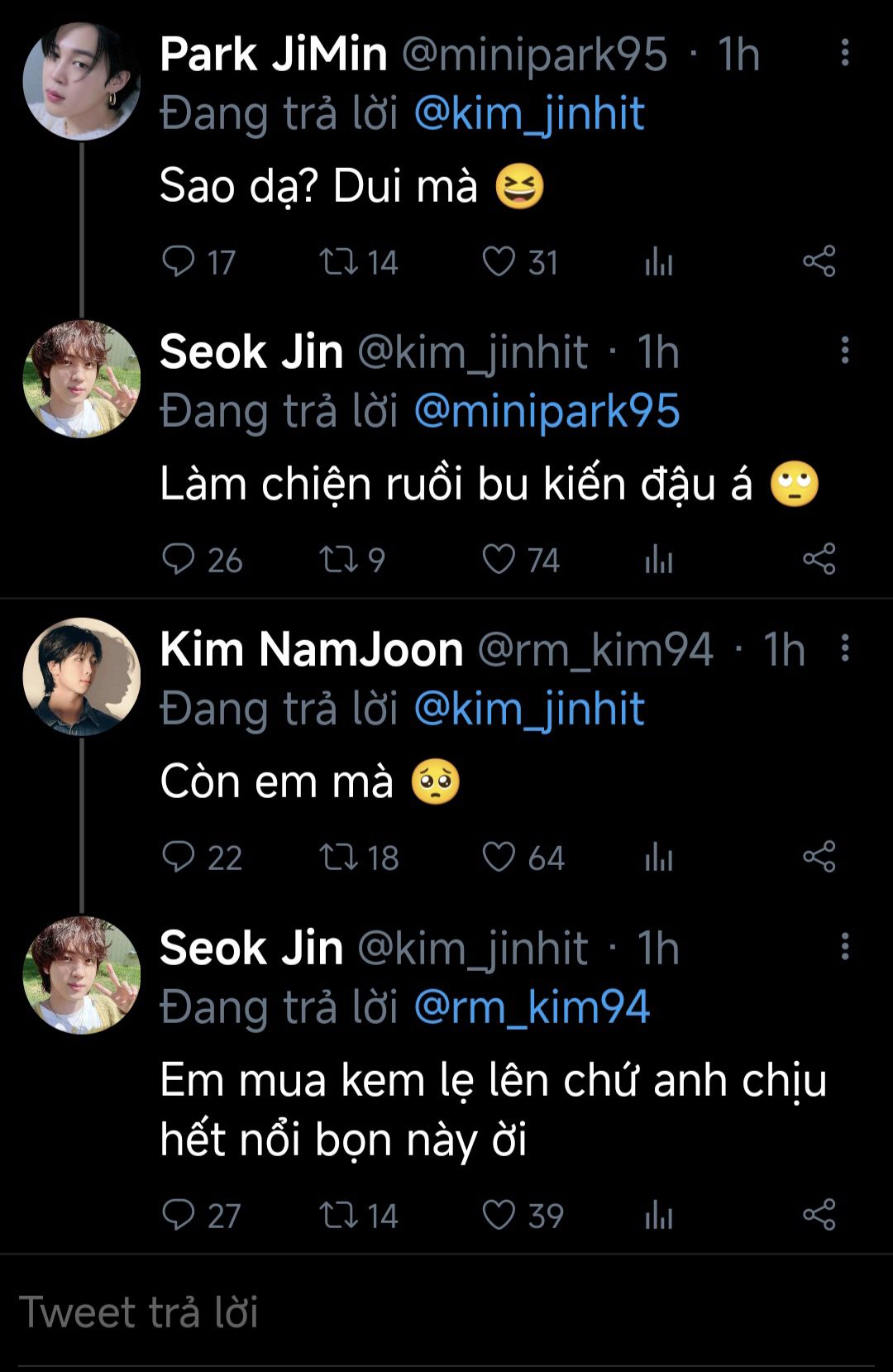Open the @minipark95 mention link
The width and height of the screenshot is (893, 1372).
point(547,411)
